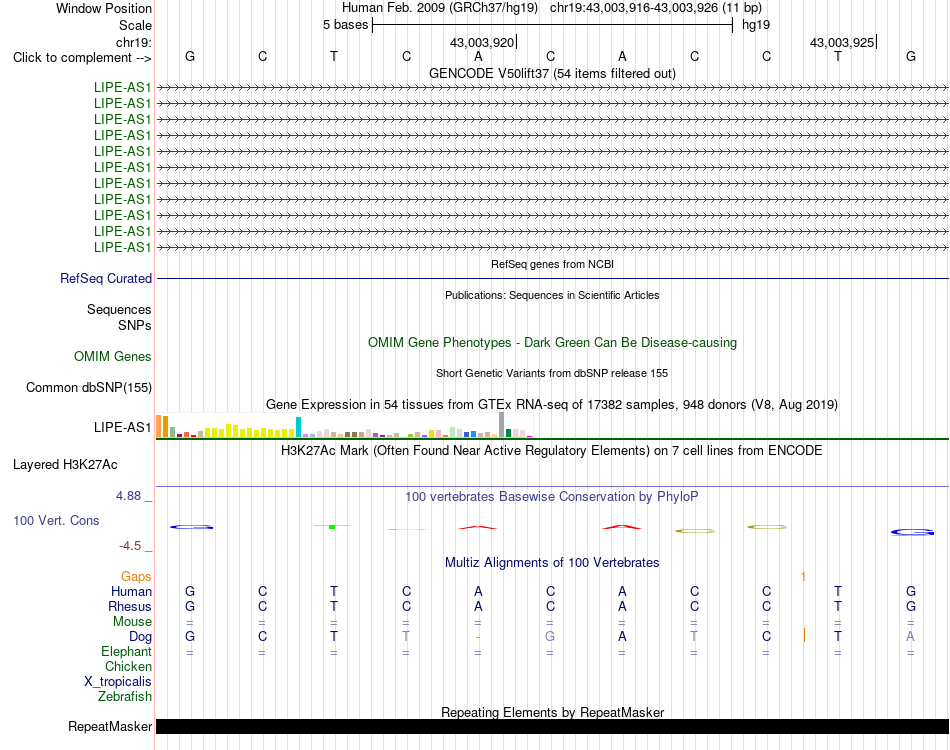Select the Chicken species label
Screen dimensions: 950x750
(x=128, y=667)
